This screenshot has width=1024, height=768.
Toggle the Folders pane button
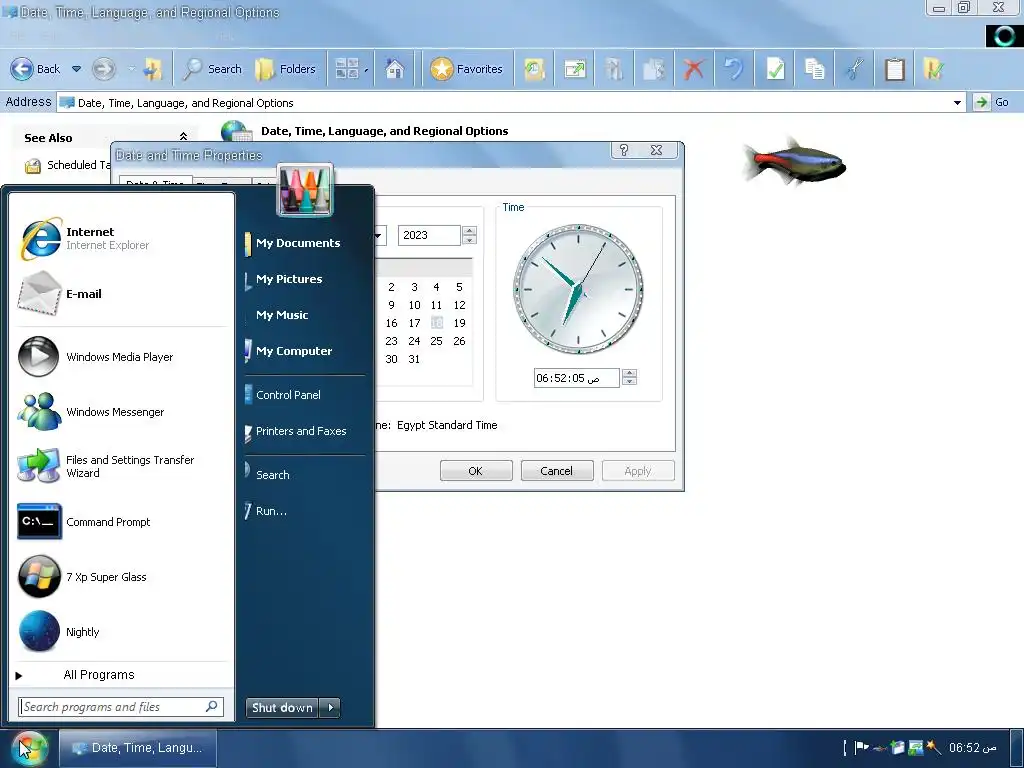[x=285, y=69]
